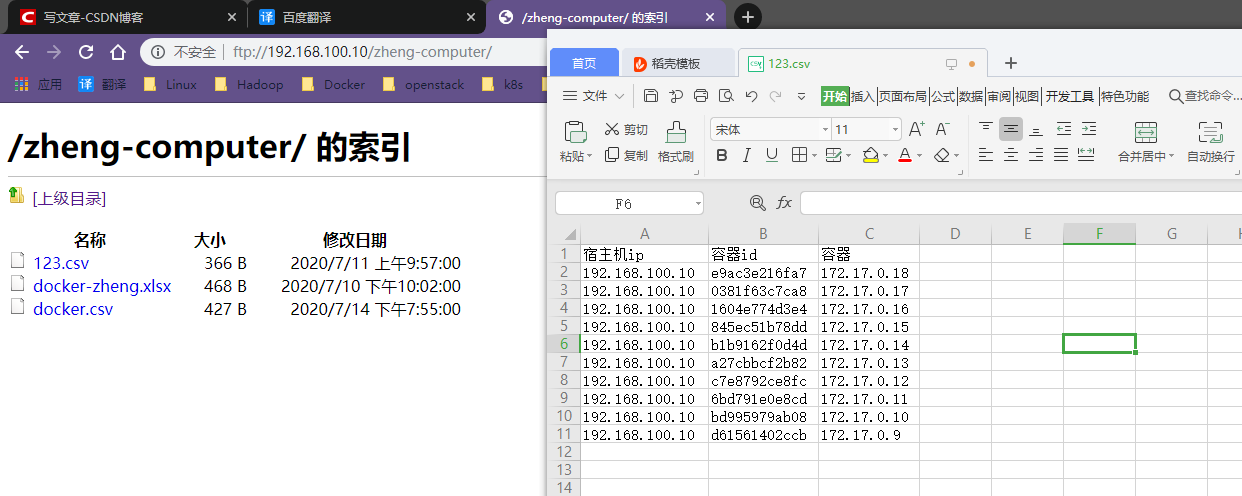1242x496 pixels.
Task: Align cell content to top
Action: tap(986, 128)
